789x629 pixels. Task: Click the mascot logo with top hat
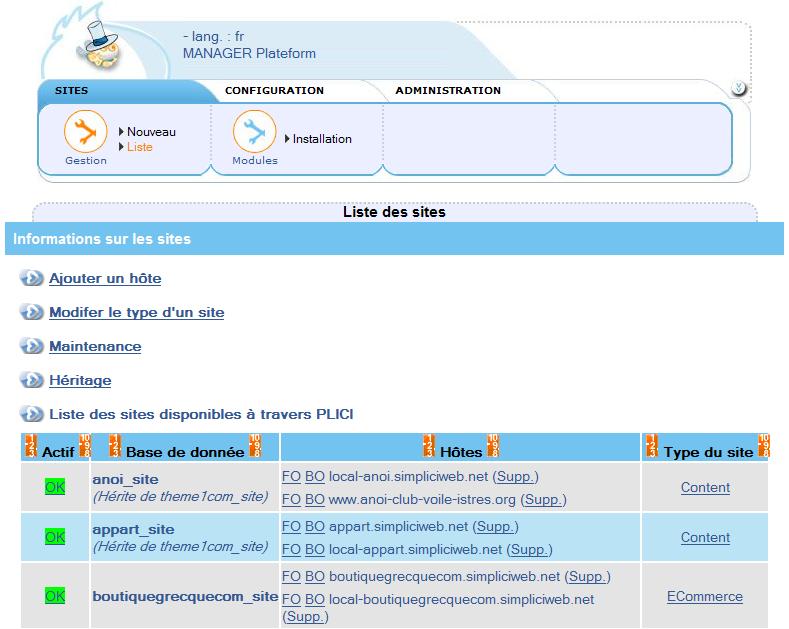coord(101,45)
